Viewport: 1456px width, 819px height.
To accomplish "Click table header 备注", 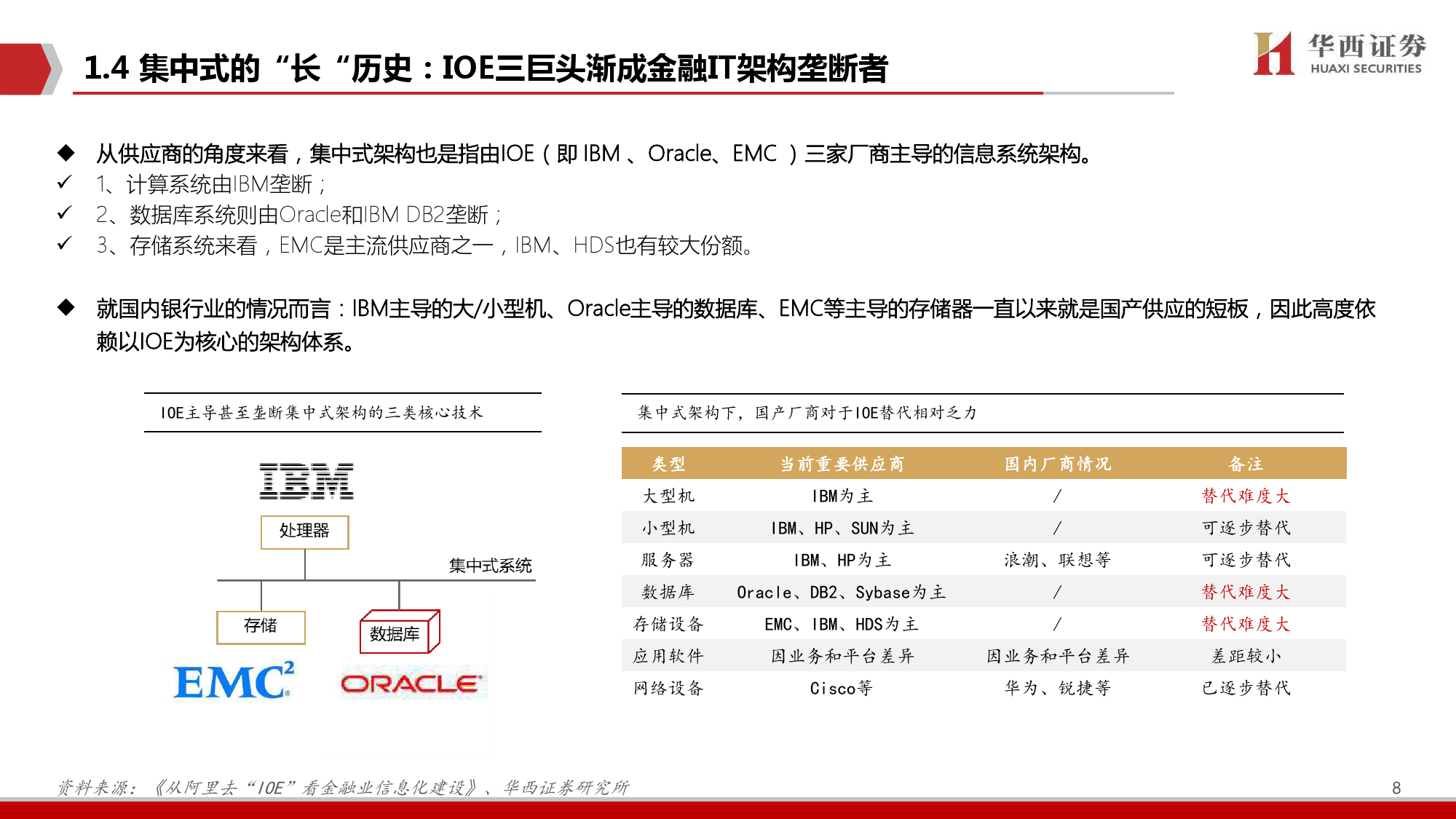I will pyautogui.click(x=1246, y=464).
